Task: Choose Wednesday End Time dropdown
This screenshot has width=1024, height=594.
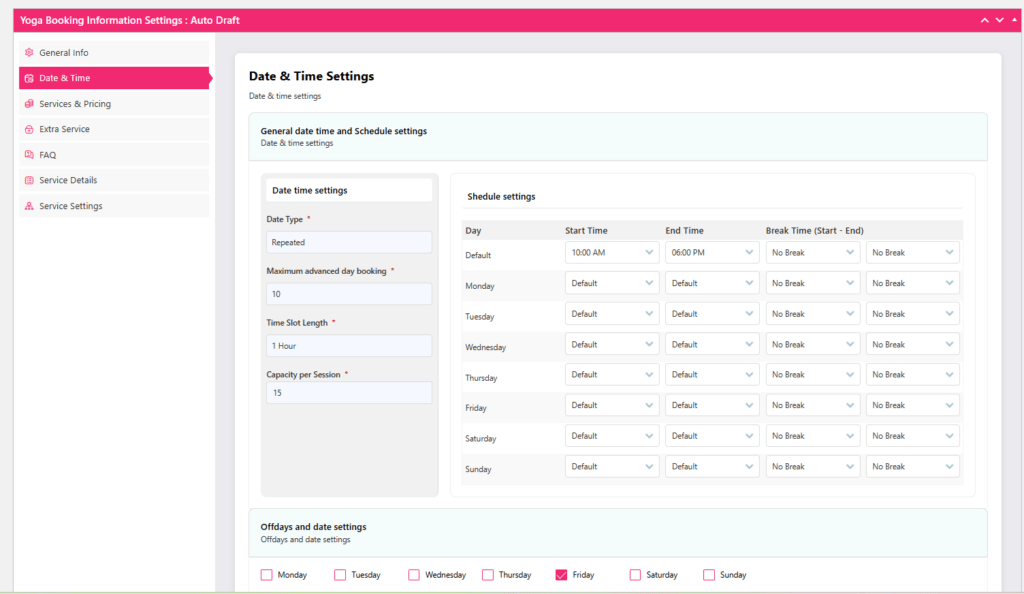Action: (712, 345)
